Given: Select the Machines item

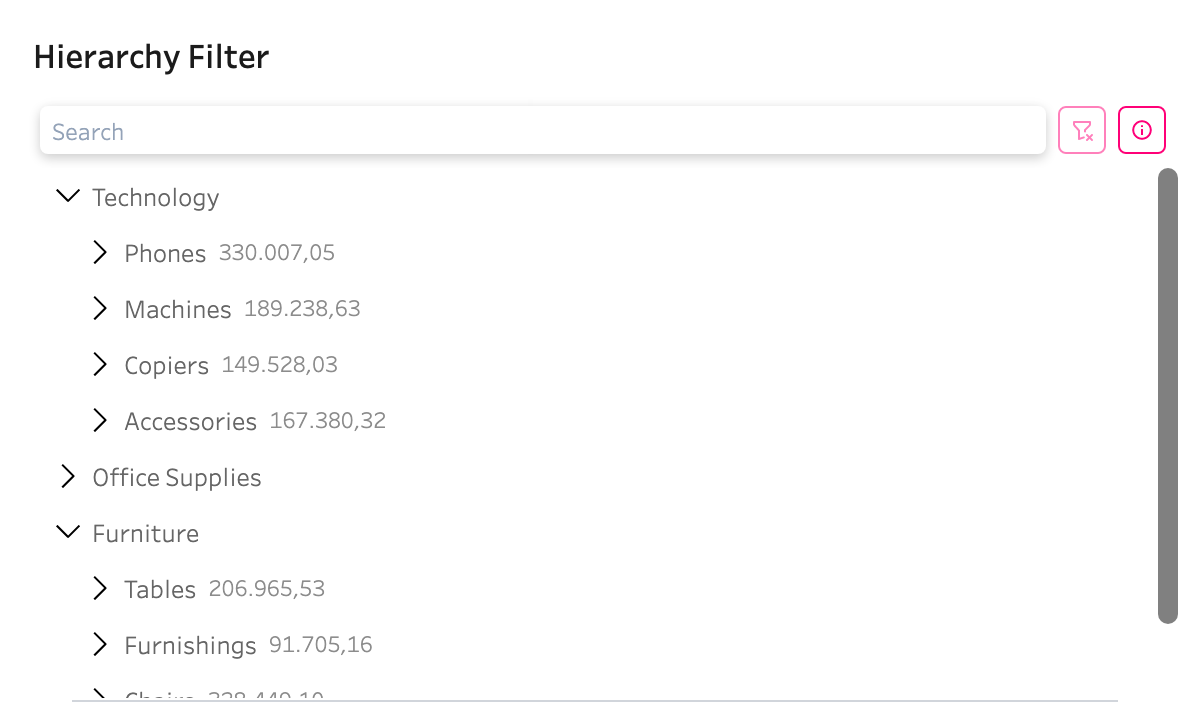Looking at the screenshot, I should coord(178,310).
